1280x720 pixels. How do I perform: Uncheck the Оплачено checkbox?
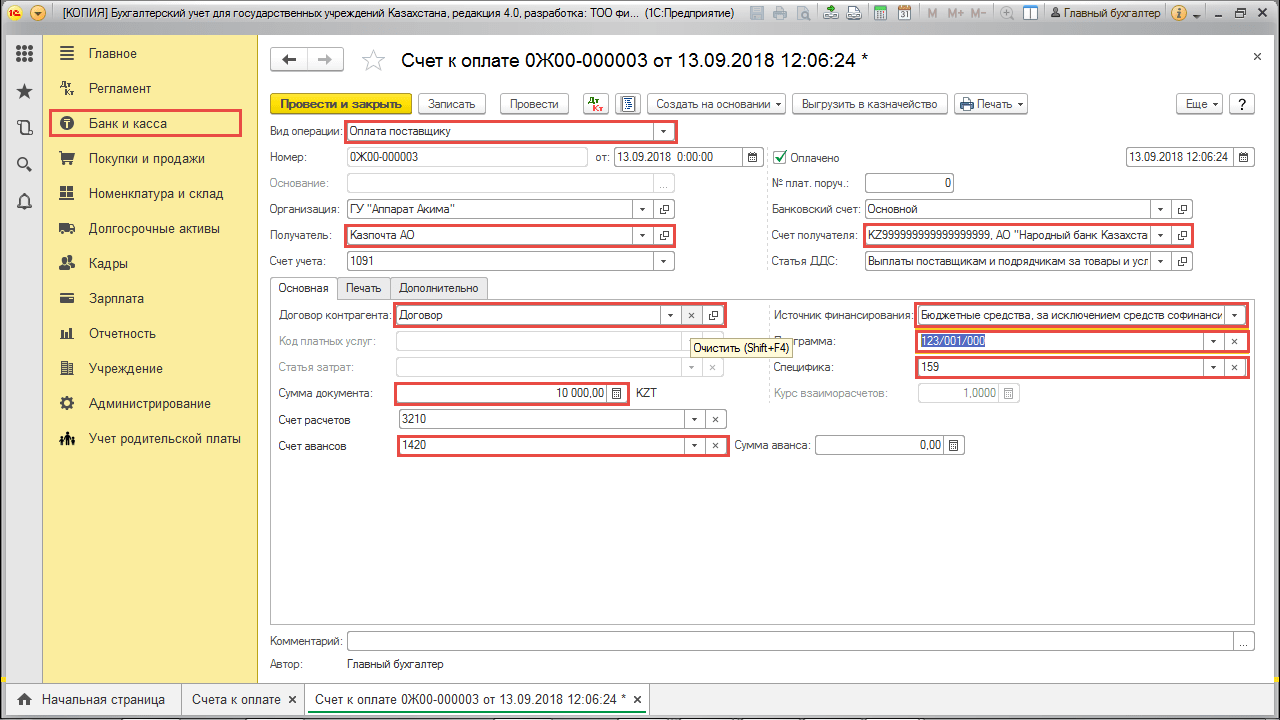coord(781,157)
